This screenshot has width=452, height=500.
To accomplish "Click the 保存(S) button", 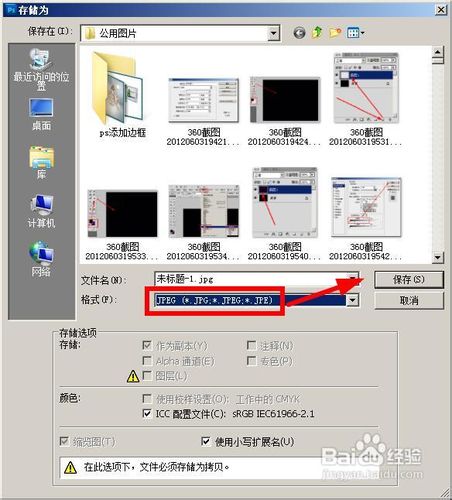I will [409, 279].
